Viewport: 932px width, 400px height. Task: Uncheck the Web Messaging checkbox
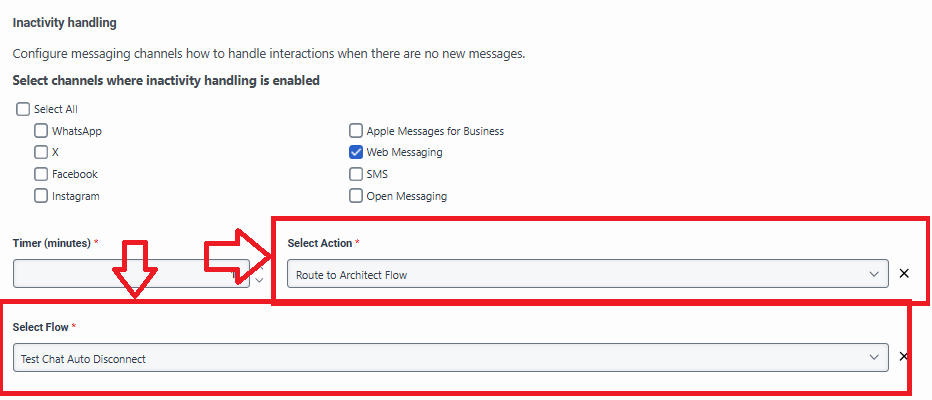click(x=356, y=153)
